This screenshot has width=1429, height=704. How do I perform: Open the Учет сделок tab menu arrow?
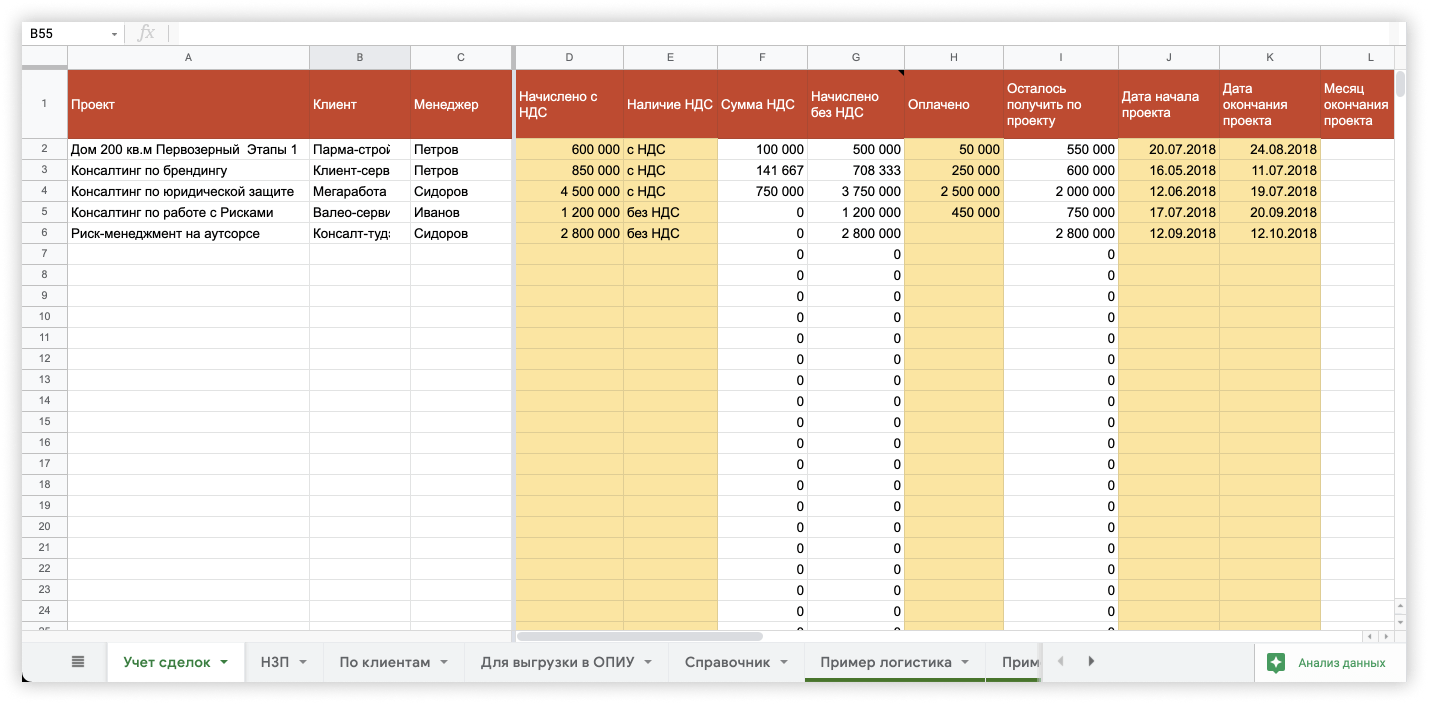(x=224, y=662)
